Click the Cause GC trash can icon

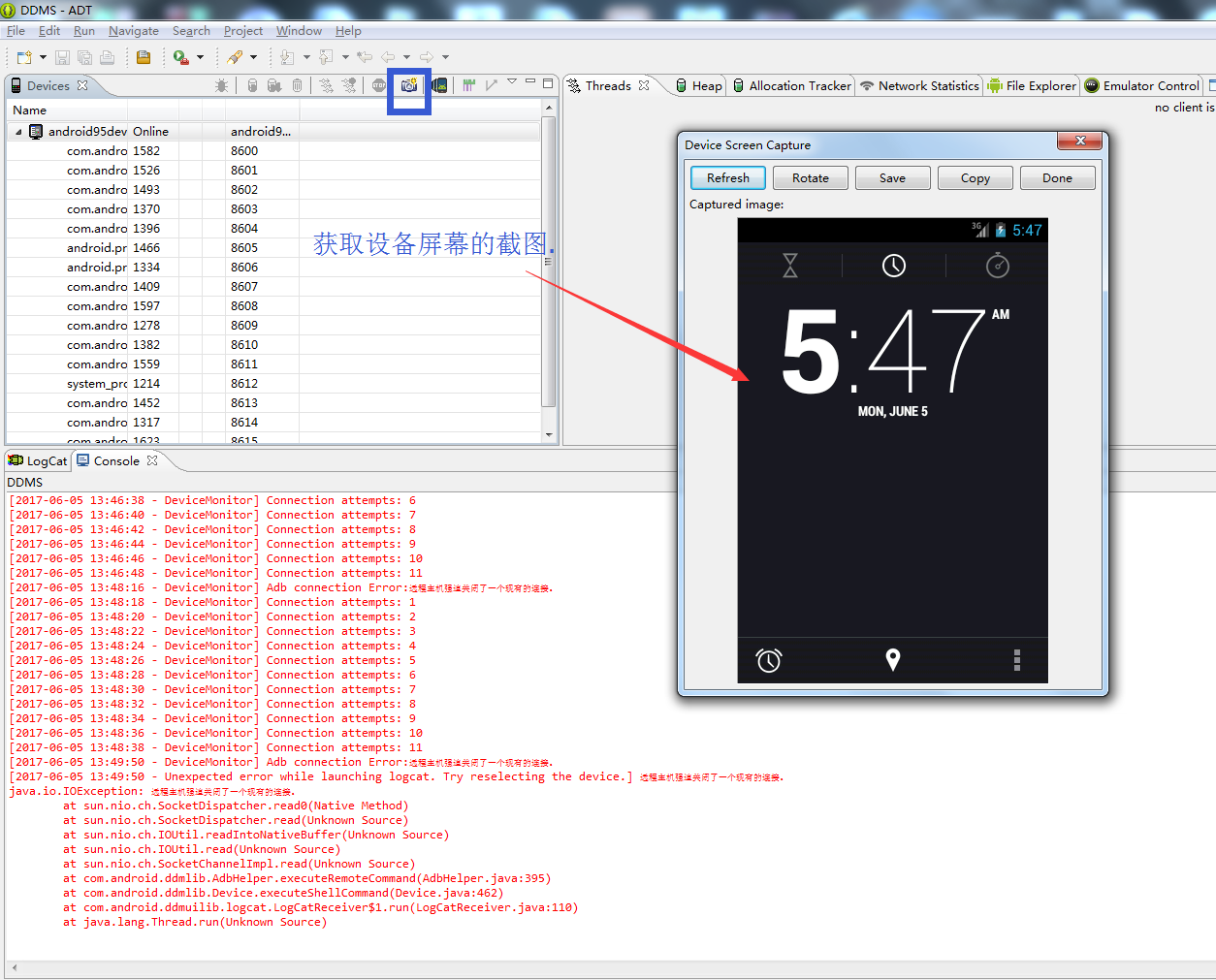pyautogui.click(x=297, y=85)
